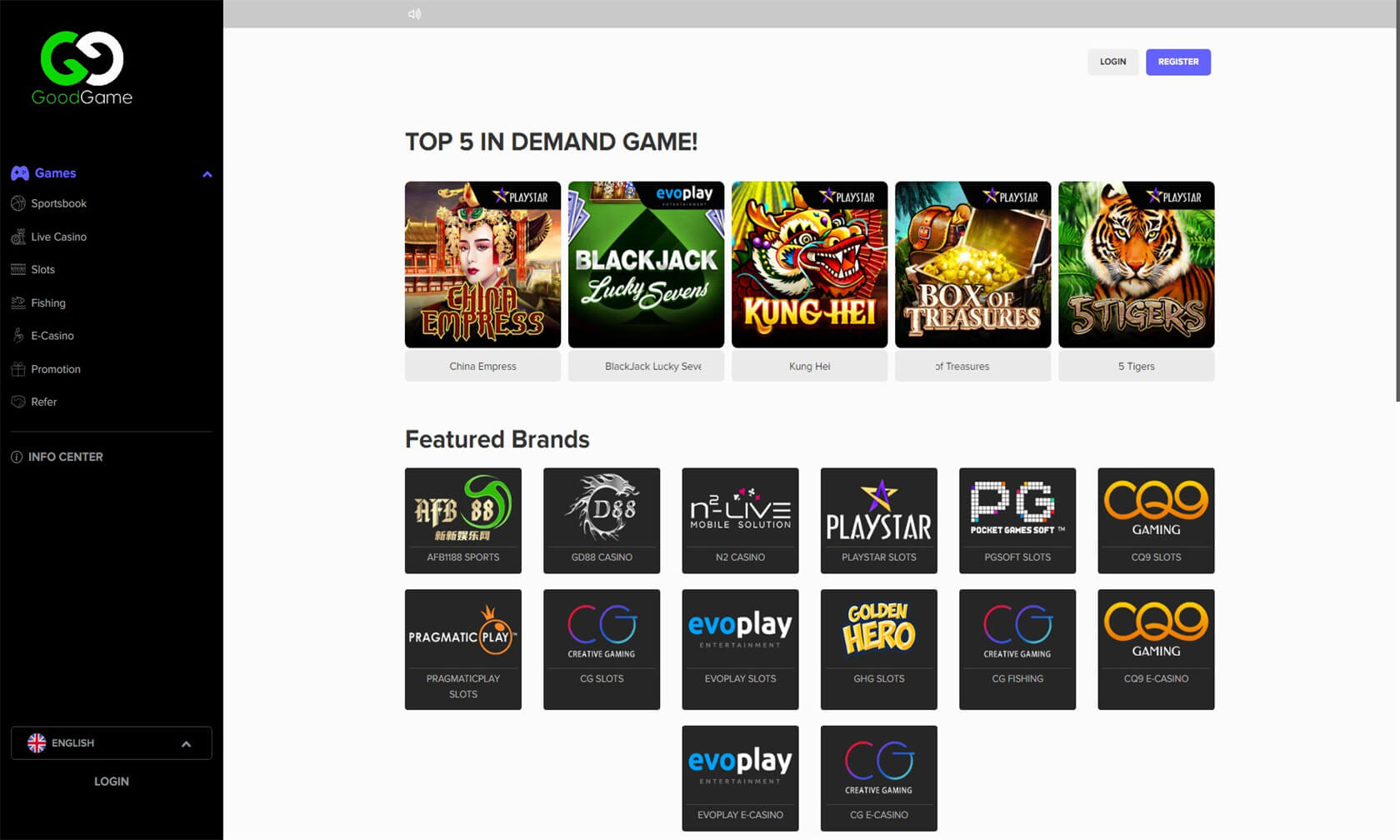Screen dimensions: 1400x840
Task: Go to Fishing games section
Action: tap(47, 303)
